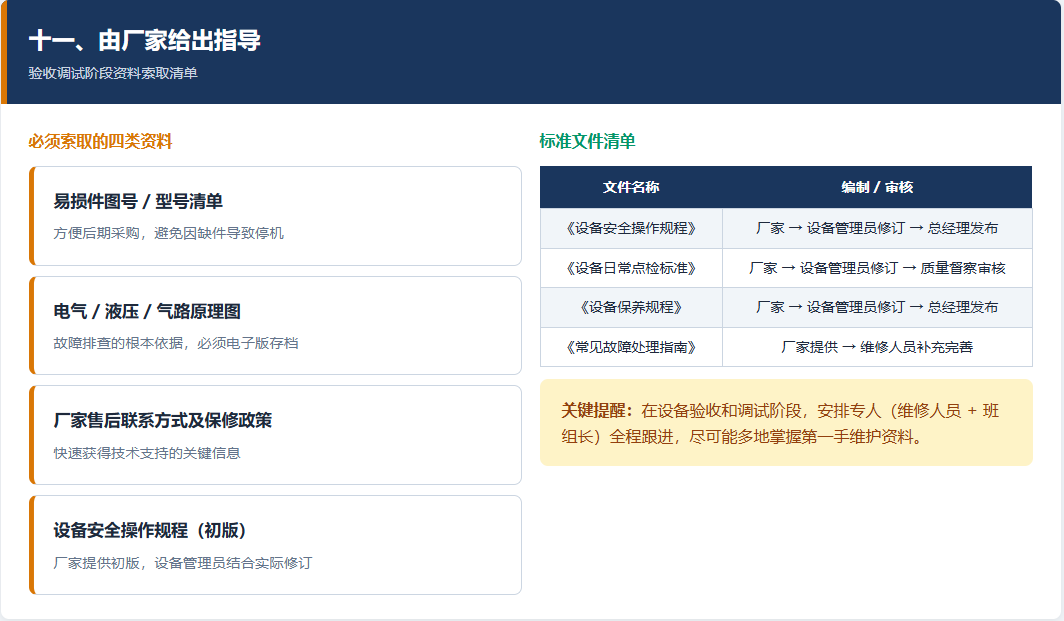Click text 厂家提供初版，设备管理员结合实际修订
The width and height of the screenshot is (1064, 621).
pos(183,563)
